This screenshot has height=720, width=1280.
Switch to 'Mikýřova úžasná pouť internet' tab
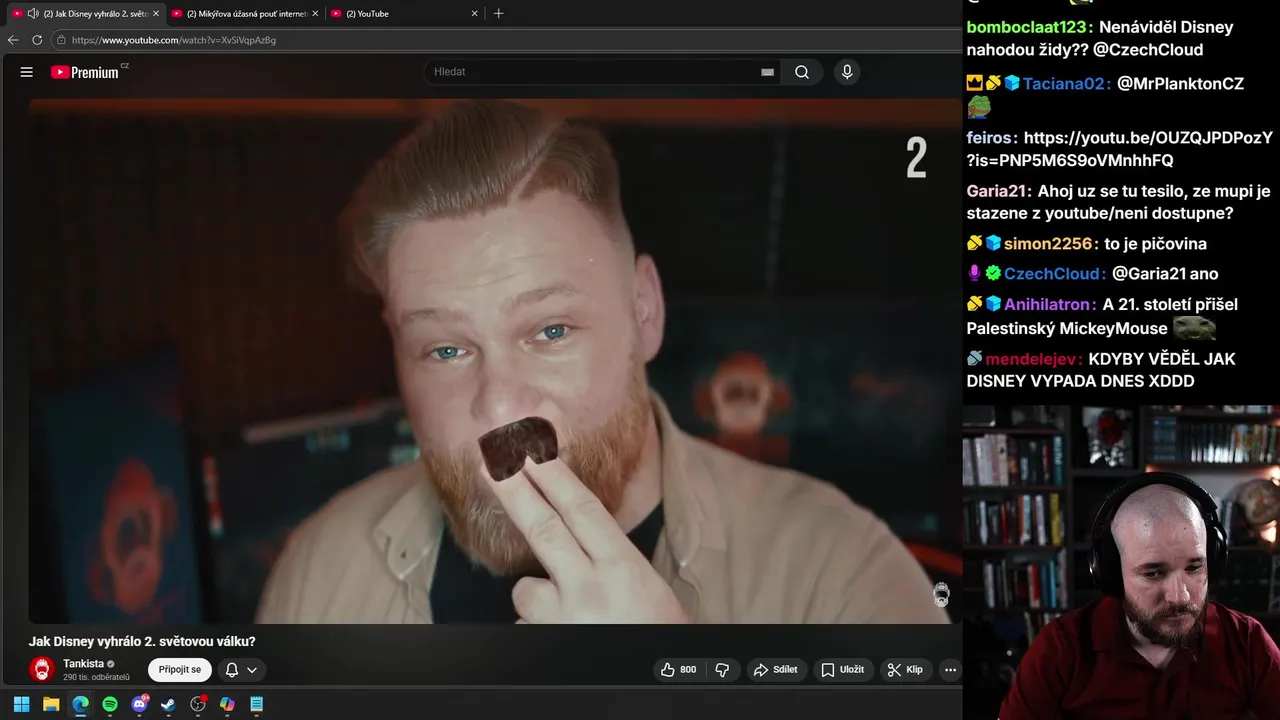pyautogui.click(x=246, y=14)
